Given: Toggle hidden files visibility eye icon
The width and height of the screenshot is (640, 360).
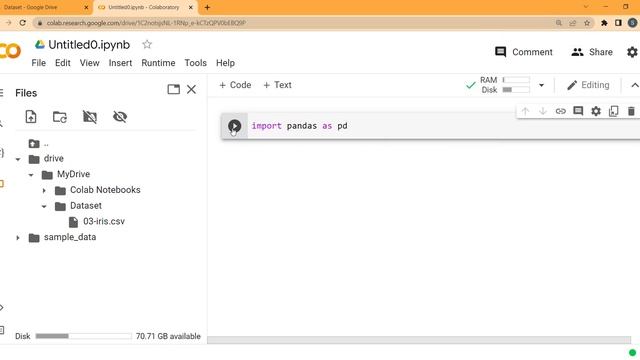Looking at the screenshot, I should tap(120, 117).
